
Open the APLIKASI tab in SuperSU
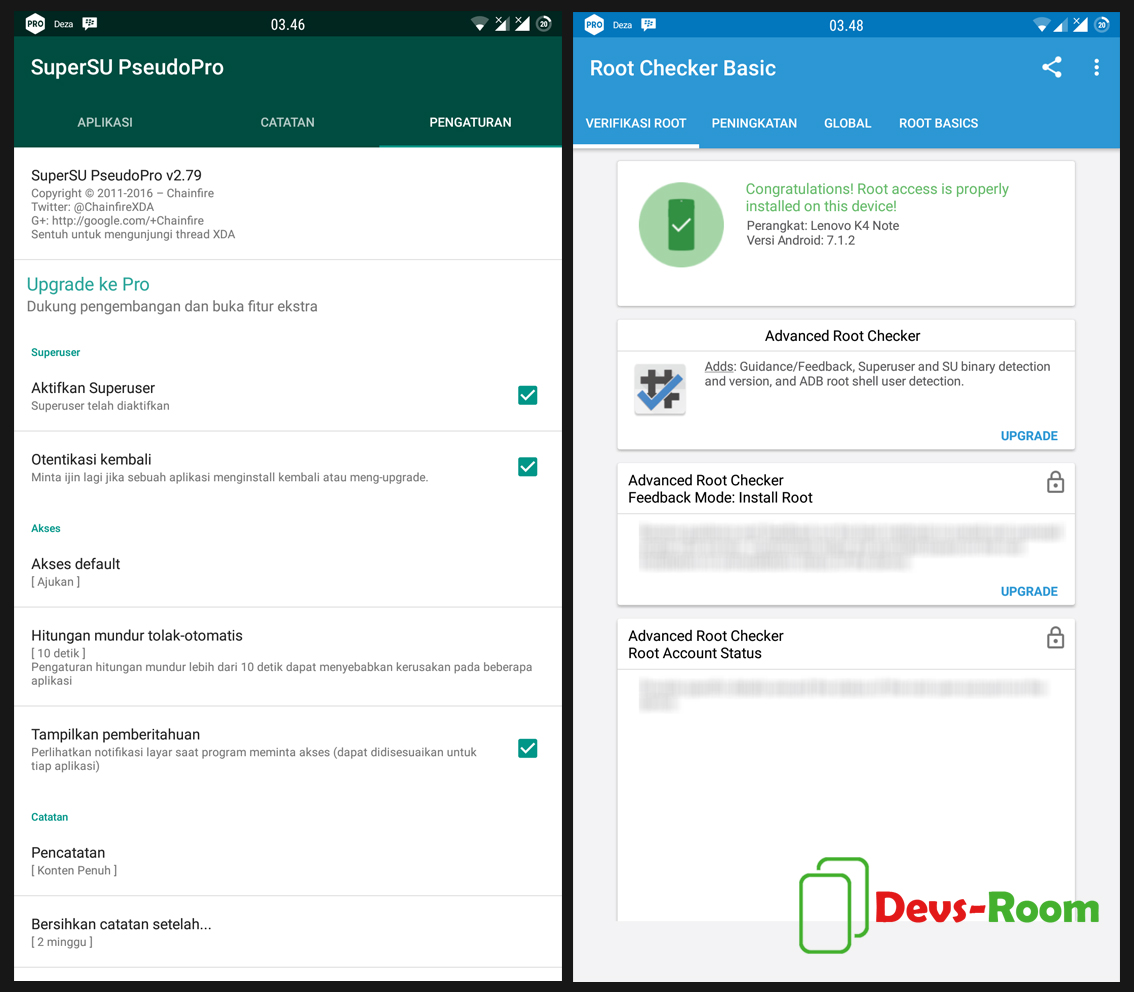[x=105, y=122]
